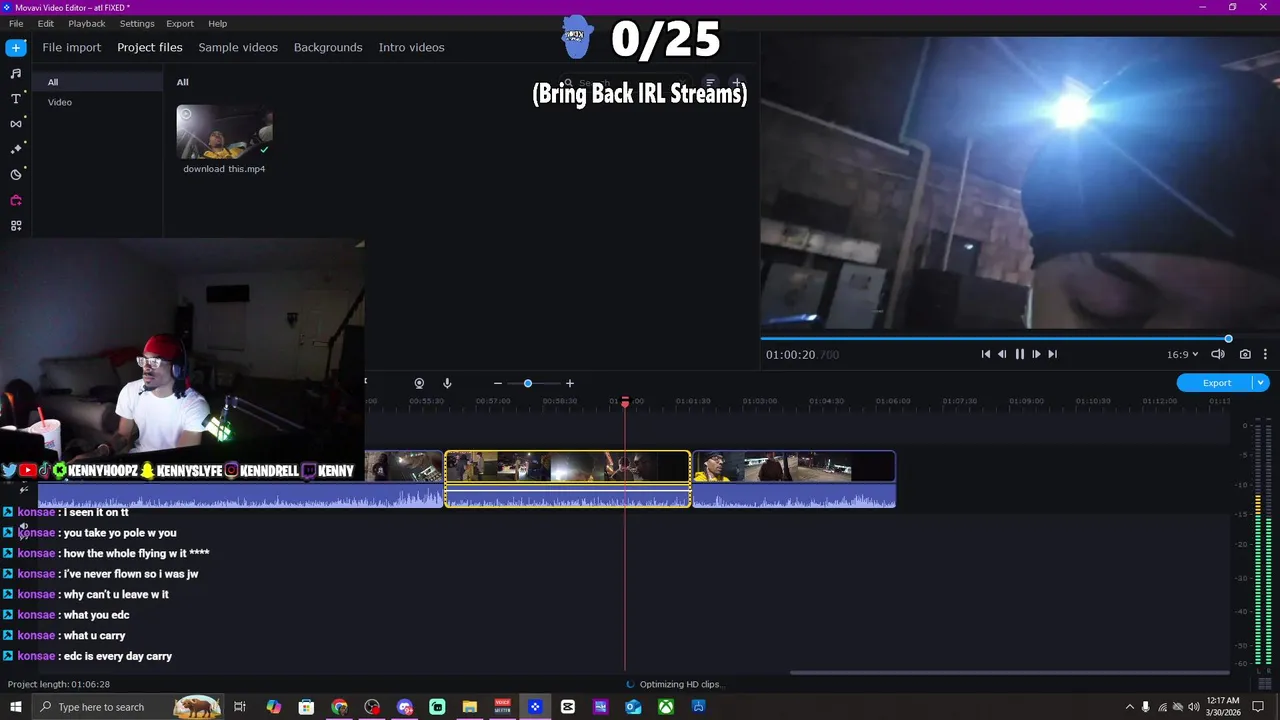
Task: Click the Type here to search box
Action: point(128,707)
